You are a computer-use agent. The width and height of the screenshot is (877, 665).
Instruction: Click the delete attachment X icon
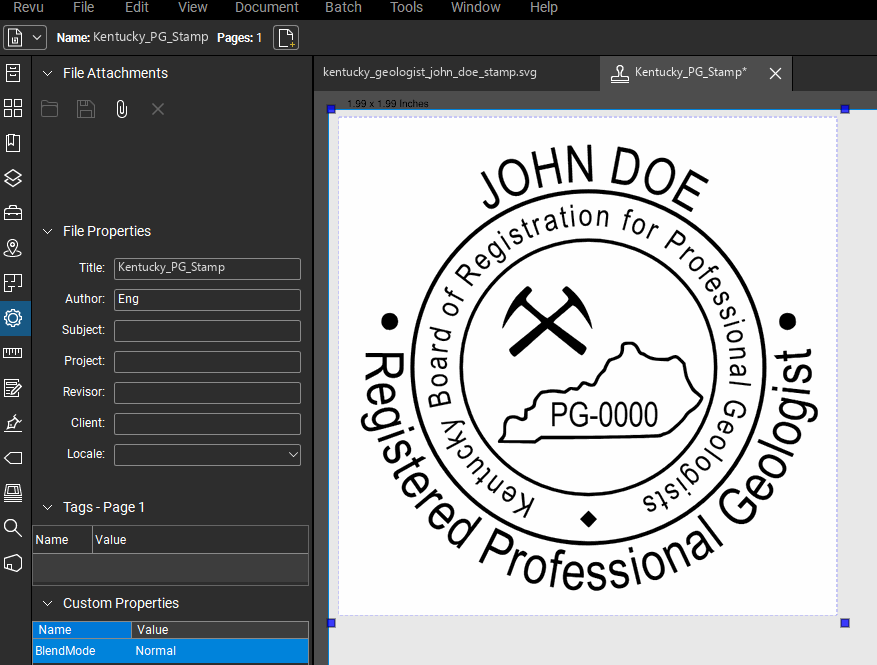point(158,109)
